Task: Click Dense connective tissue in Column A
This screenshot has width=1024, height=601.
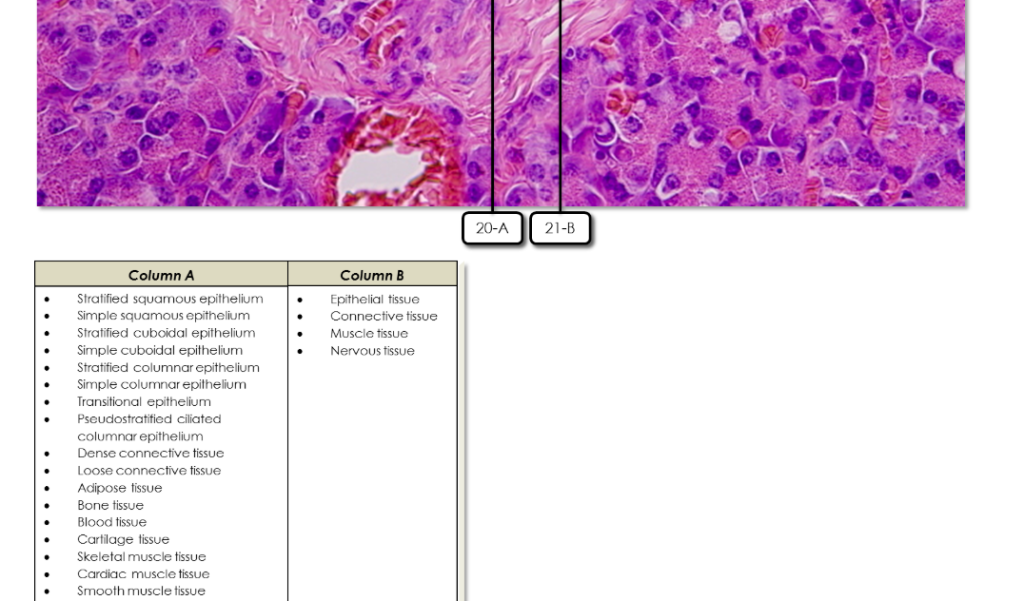Action: click(151, 453)
